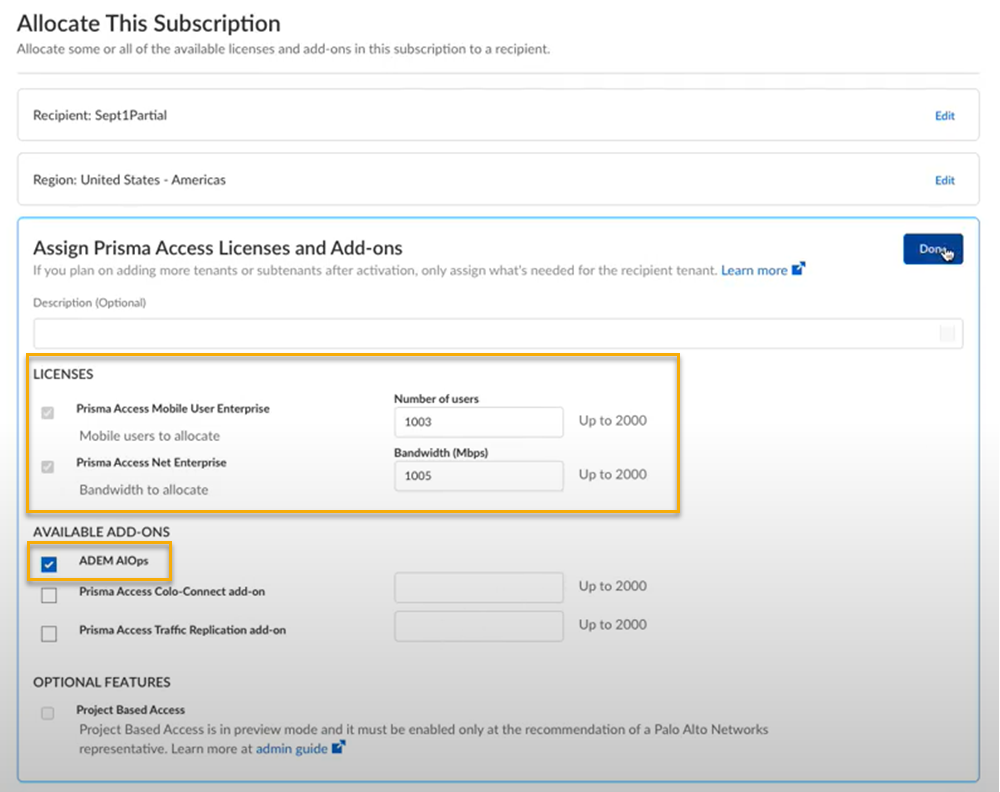Click the Number of users field
Image resolution: width=1000 pixels, height=792 pixels.
[479, 422]
